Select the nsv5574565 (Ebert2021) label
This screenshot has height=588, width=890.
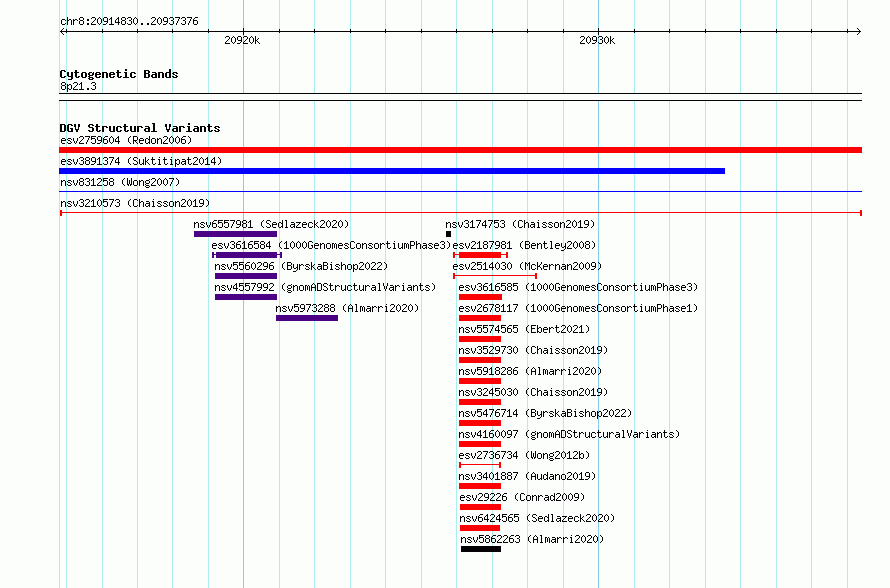(524, 329)
